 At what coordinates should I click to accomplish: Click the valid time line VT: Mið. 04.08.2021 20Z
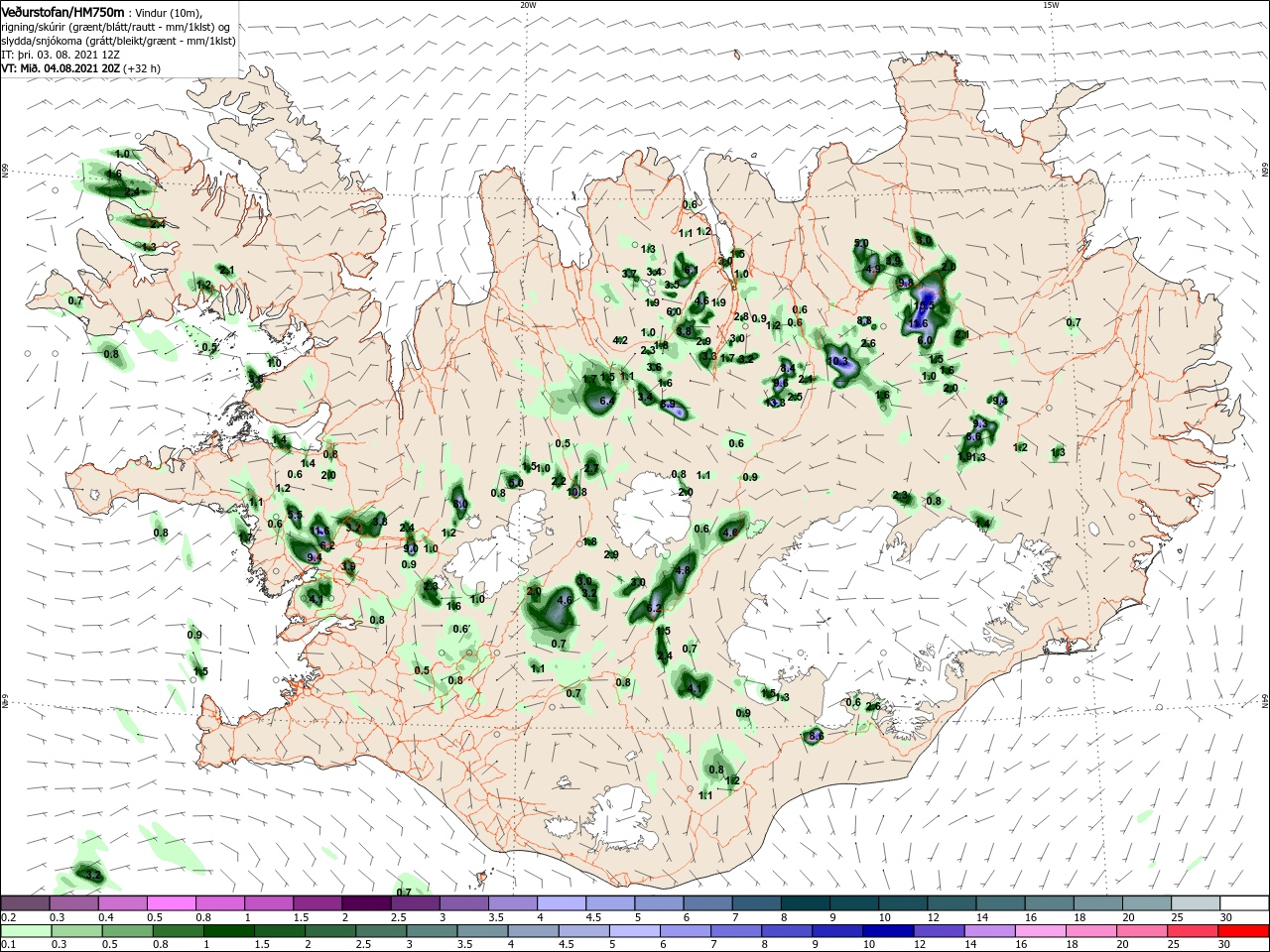pos(61,68)
